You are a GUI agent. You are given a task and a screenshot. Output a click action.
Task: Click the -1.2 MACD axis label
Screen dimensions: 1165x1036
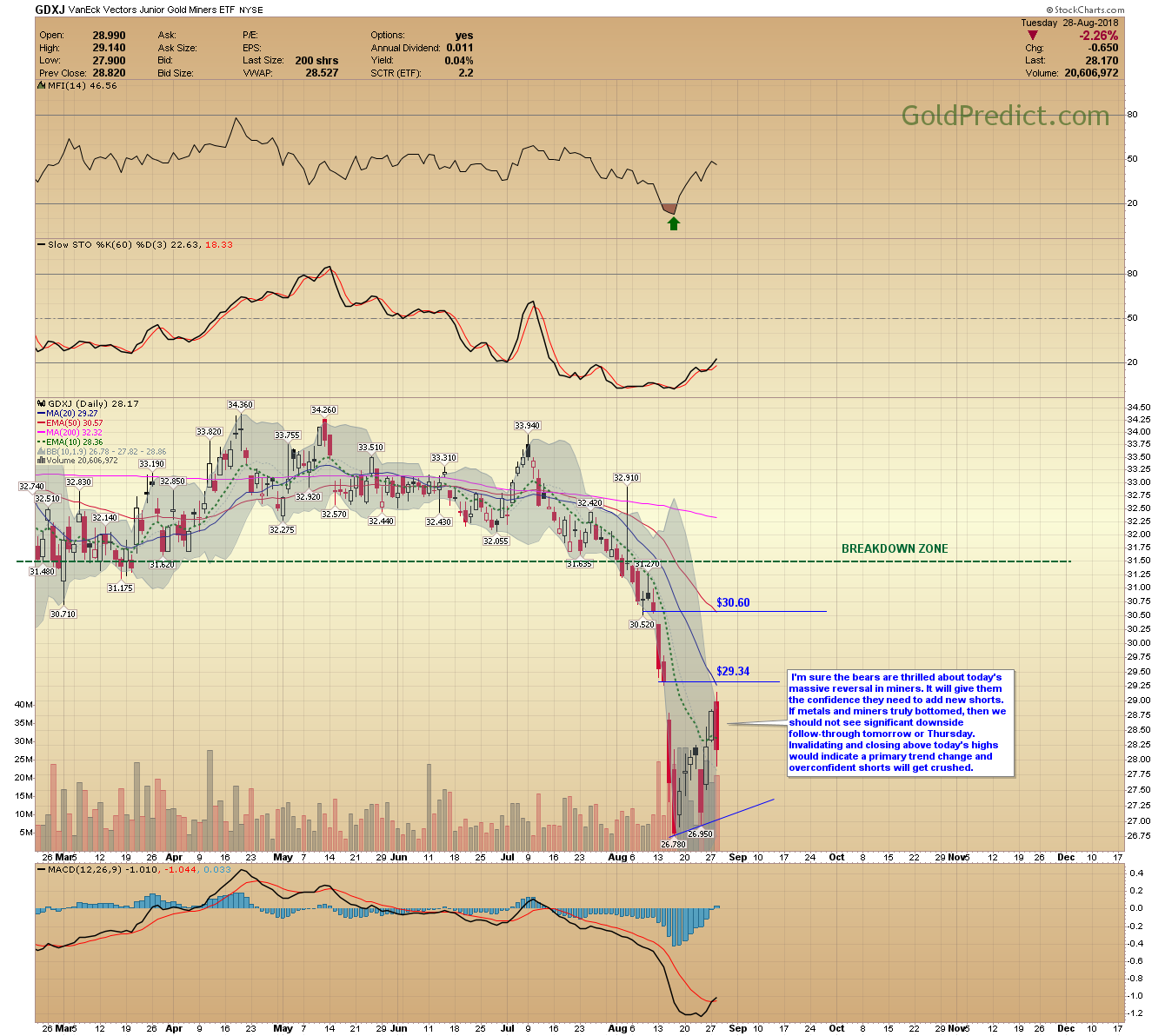click(x=1135, y=1013)
